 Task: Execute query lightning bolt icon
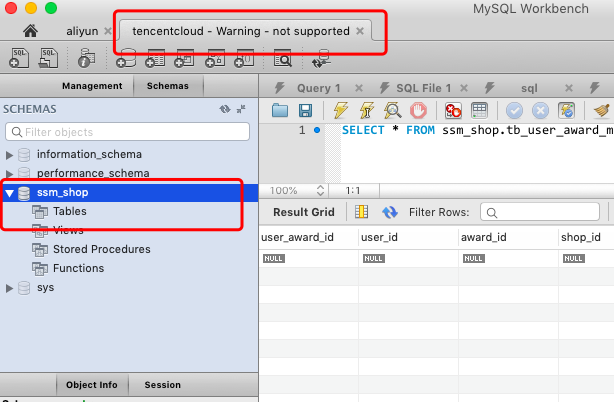click(x=341, y=110)
